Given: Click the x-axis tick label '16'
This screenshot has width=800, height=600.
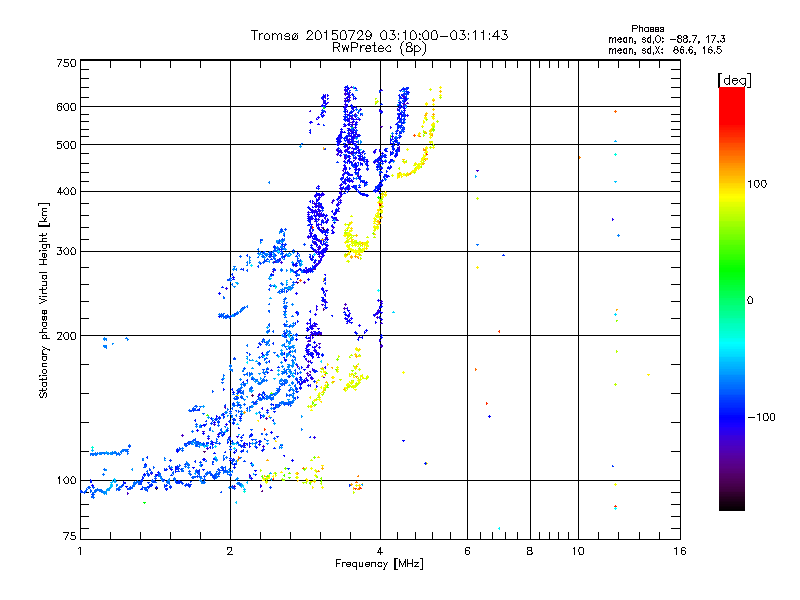Looking at the screenshot, I should (x=680, y=551).
